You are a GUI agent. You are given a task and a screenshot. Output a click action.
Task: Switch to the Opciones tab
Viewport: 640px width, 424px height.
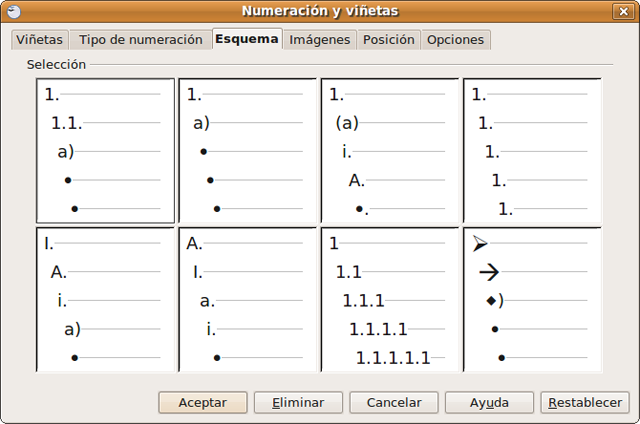455,40
